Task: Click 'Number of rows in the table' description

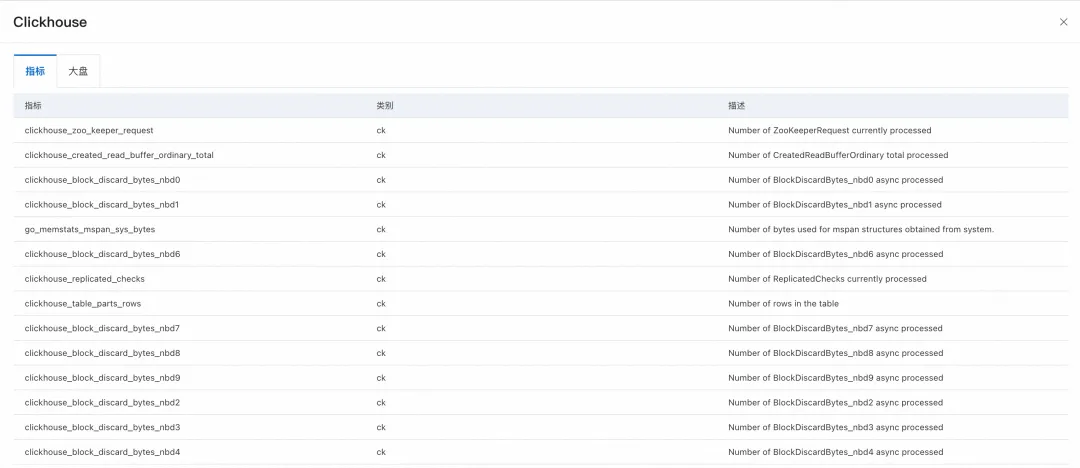Action: tap(783, 304)
